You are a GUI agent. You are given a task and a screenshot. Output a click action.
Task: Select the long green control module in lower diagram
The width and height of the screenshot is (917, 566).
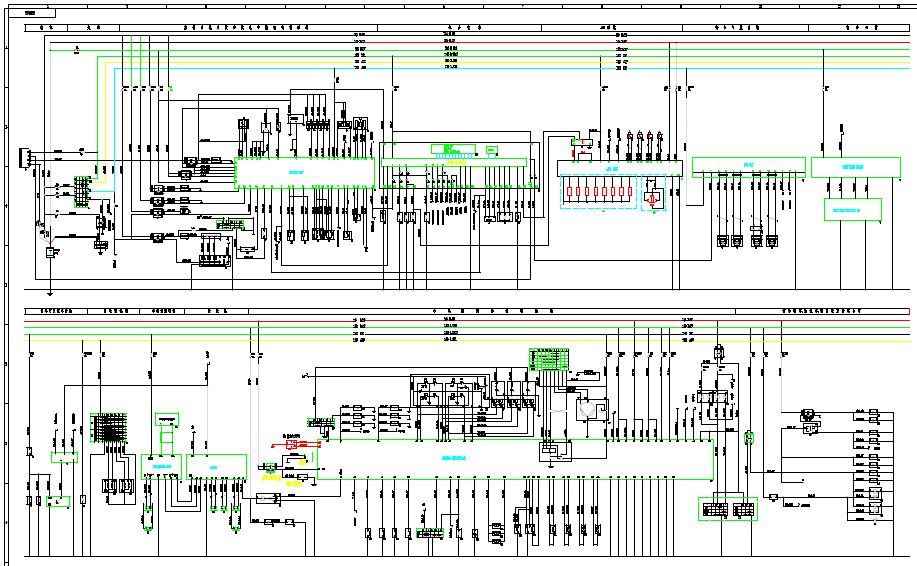pos(515,458)
